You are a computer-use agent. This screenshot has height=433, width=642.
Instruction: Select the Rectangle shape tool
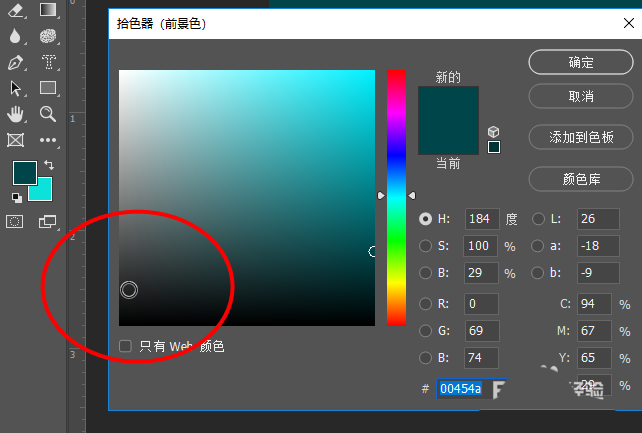point(48,88)
